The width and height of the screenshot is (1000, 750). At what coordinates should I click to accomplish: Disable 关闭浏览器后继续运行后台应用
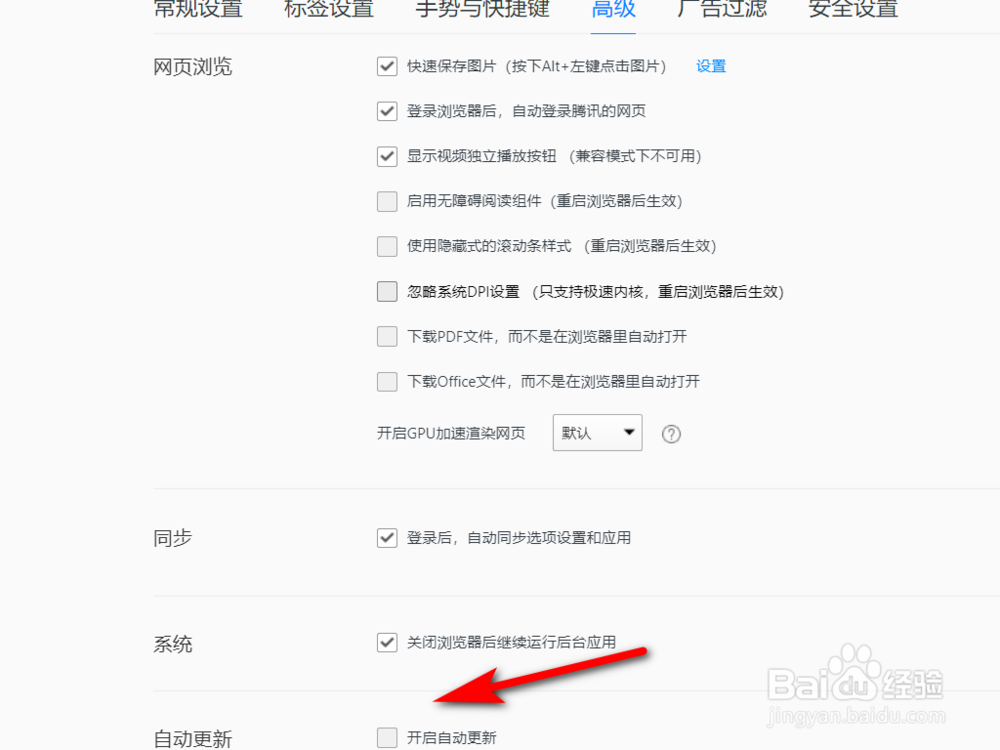pyautogui.click(x=387, y=642)
